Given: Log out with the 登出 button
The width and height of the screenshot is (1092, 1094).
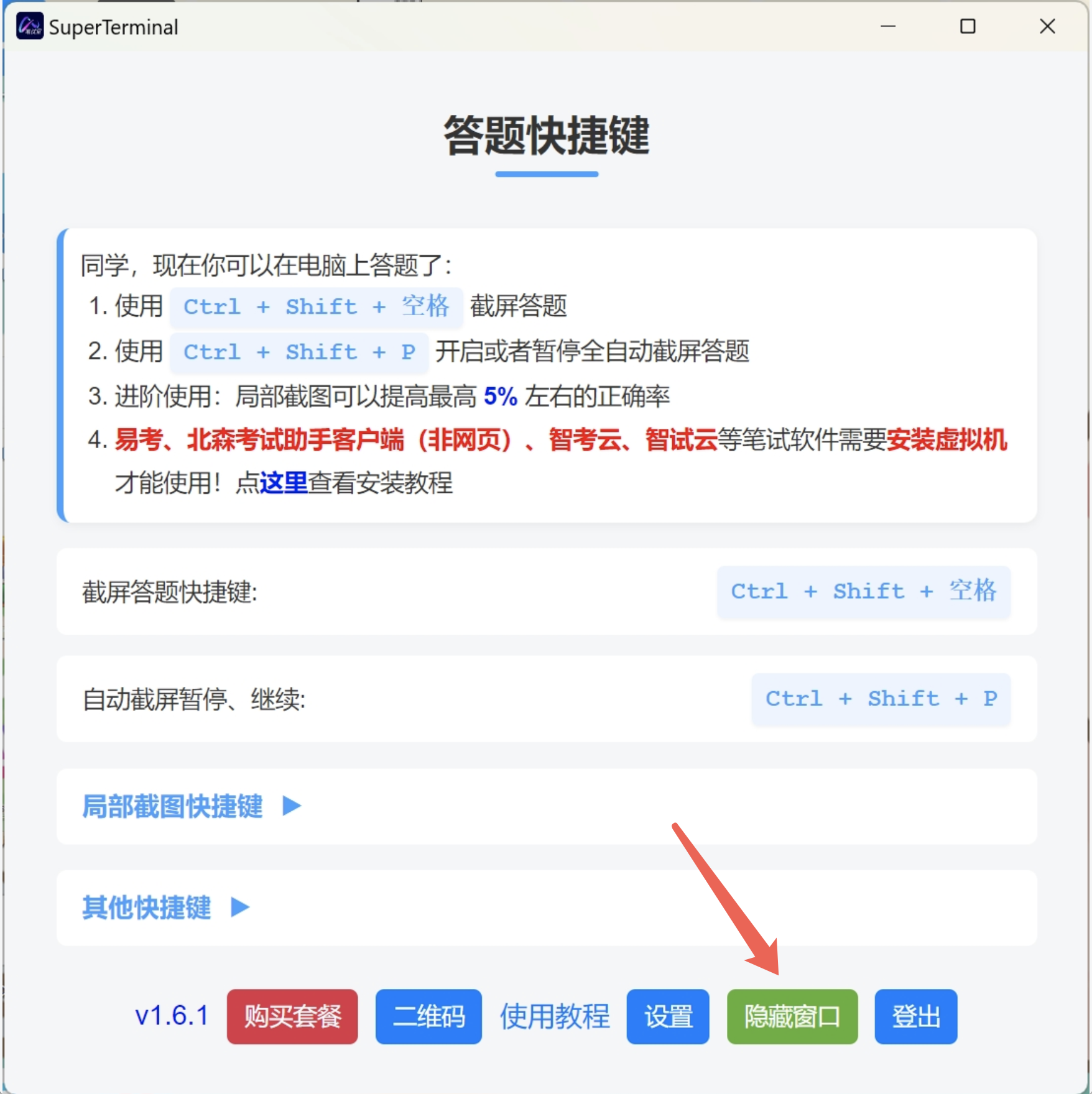Looking at the screenshot, I should (x=916, y=1016).
